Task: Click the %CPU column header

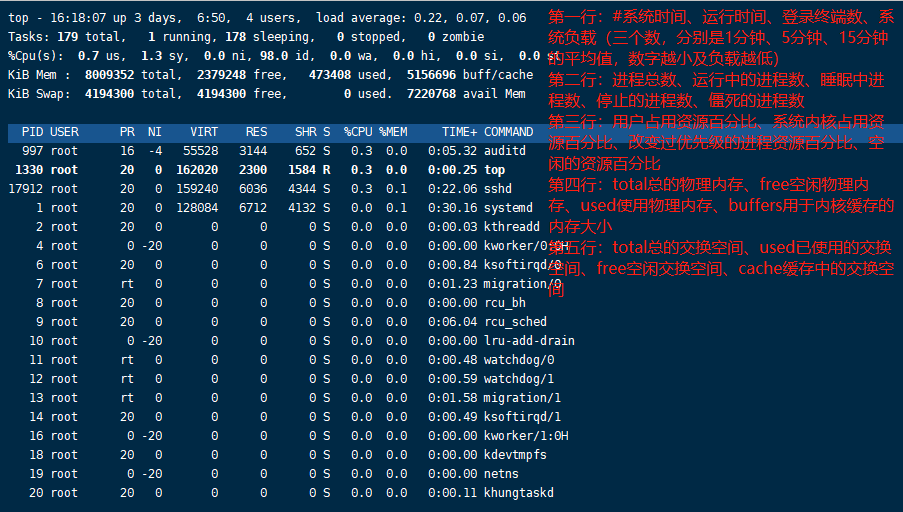Action: point(358,132)
